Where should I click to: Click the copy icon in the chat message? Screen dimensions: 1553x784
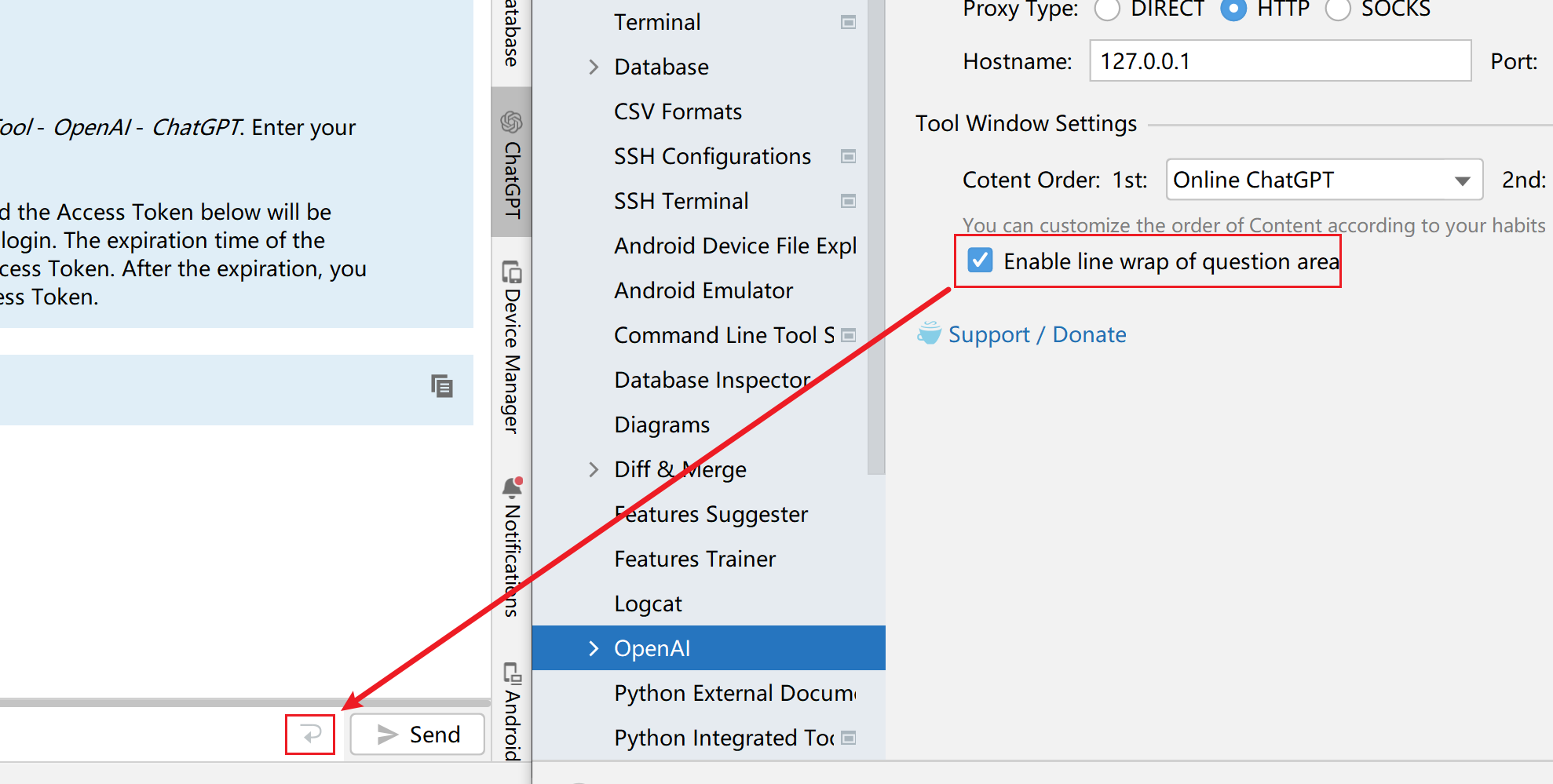pos(442,386)
